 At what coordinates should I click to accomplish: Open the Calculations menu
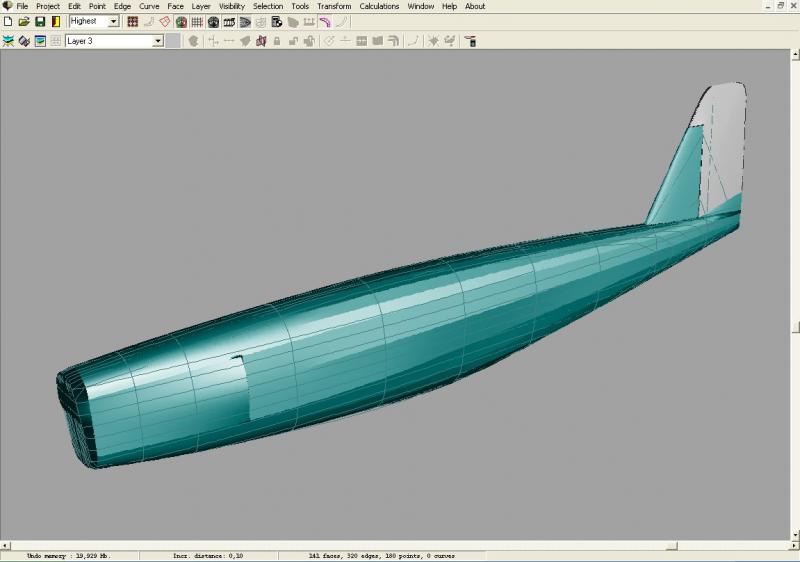point(379,6)
